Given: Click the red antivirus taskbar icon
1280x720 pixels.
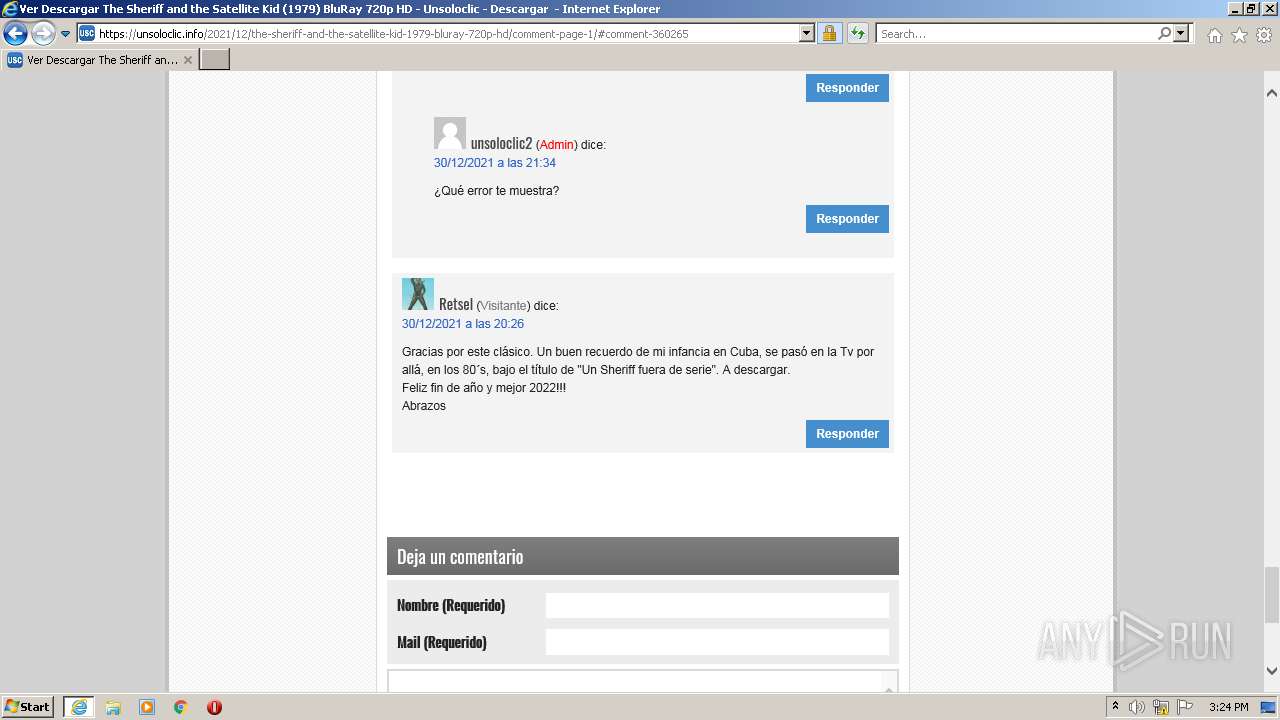Looking at the screenshot, I should click(x=214, y=707).
